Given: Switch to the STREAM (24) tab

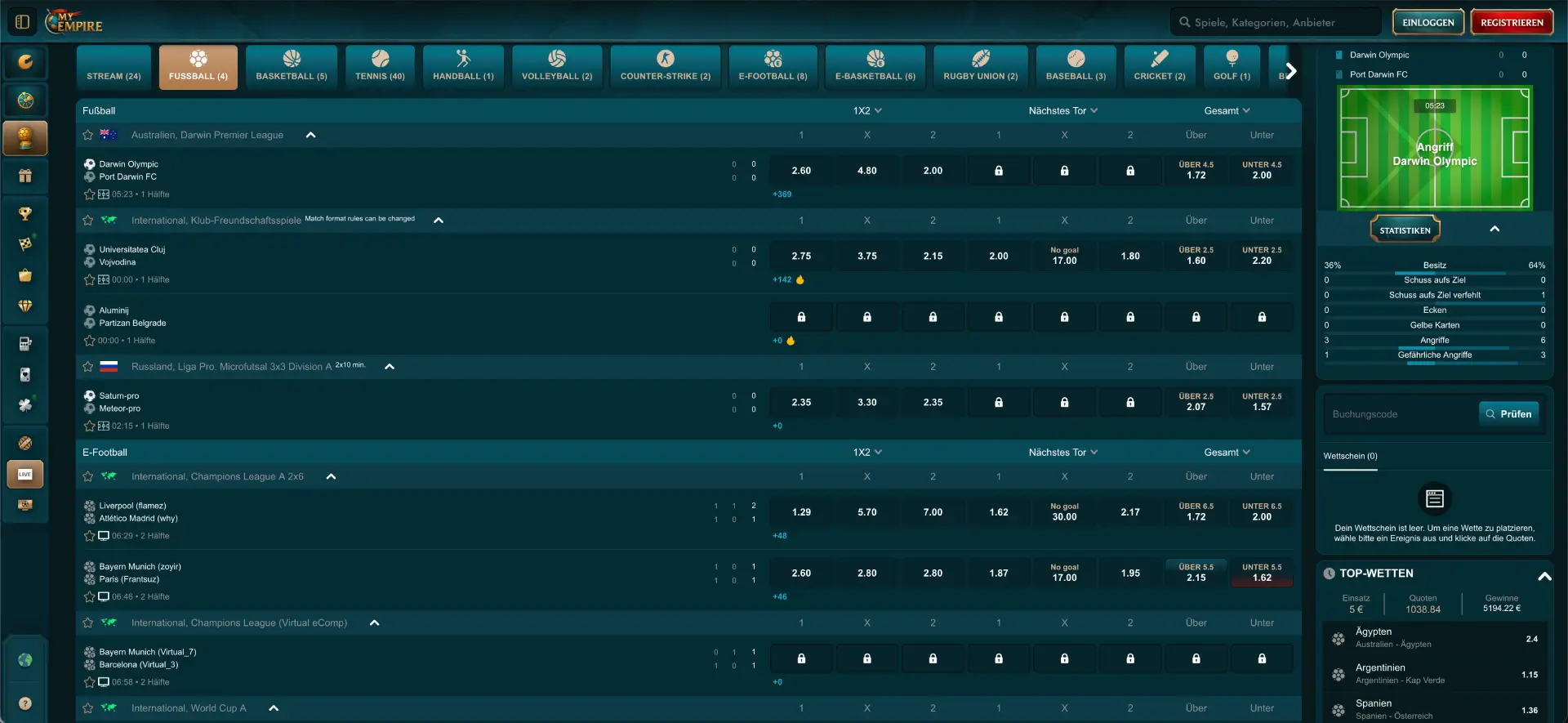Looking at the screenshot, I should point(114,67).
